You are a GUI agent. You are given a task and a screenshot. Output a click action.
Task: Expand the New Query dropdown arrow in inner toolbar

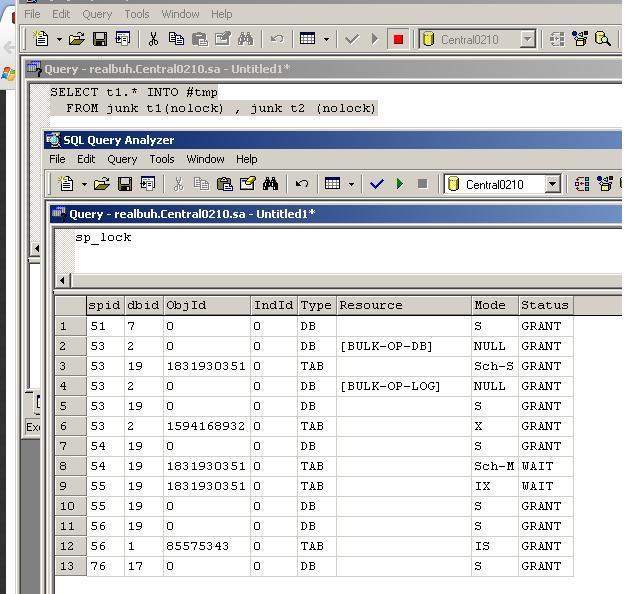[x=83, y=184]
